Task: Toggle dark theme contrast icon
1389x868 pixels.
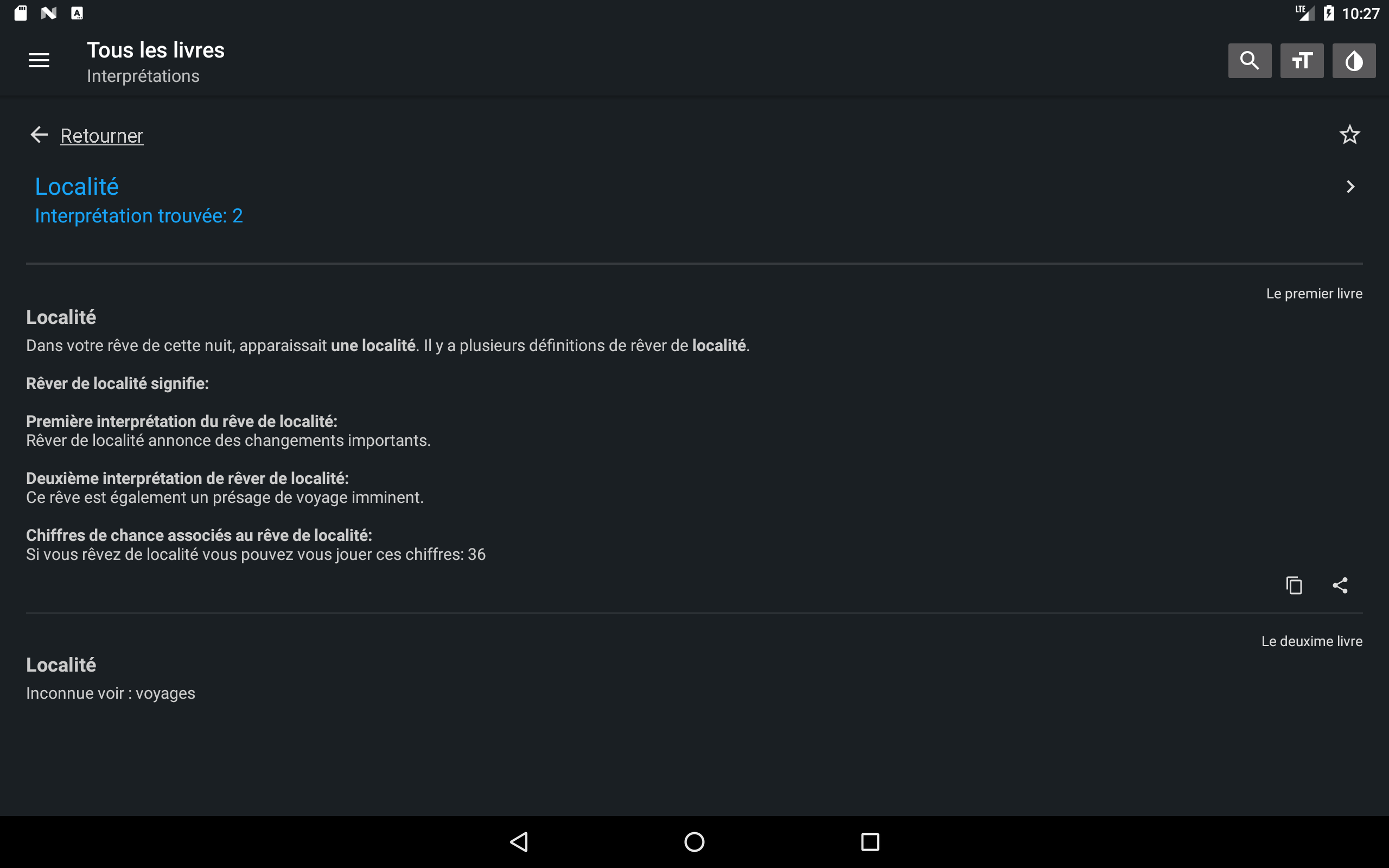Action: [1353, 60]
